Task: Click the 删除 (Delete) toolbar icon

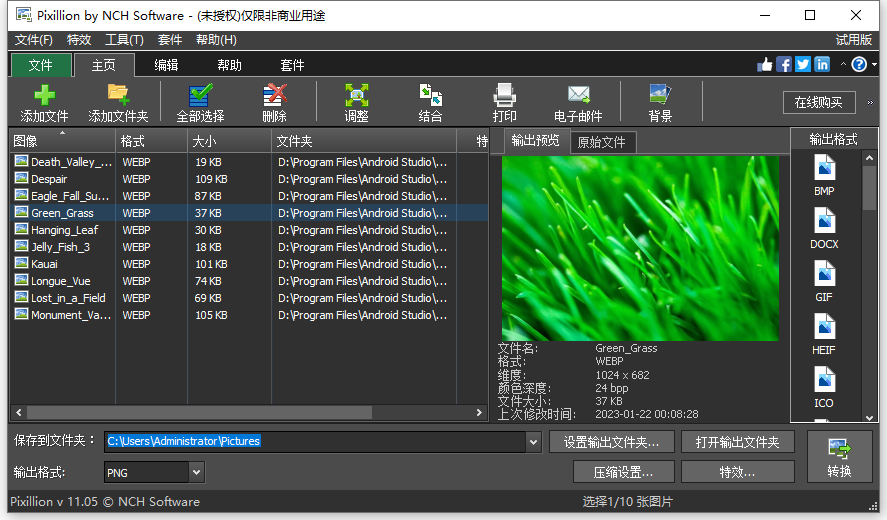Action: [x=275, y=102]
